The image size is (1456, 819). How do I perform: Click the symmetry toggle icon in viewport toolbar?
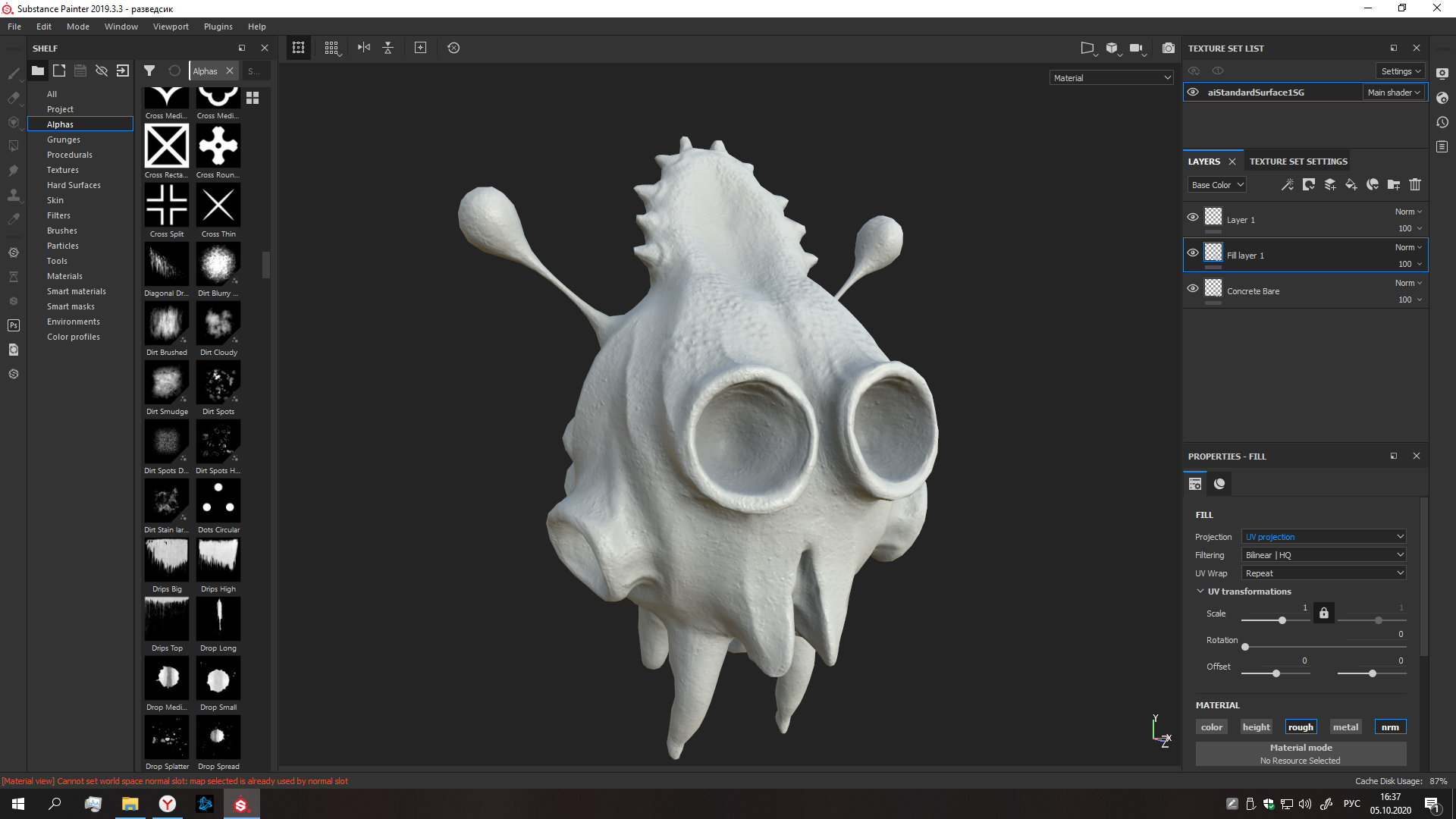tap(364, 48)
